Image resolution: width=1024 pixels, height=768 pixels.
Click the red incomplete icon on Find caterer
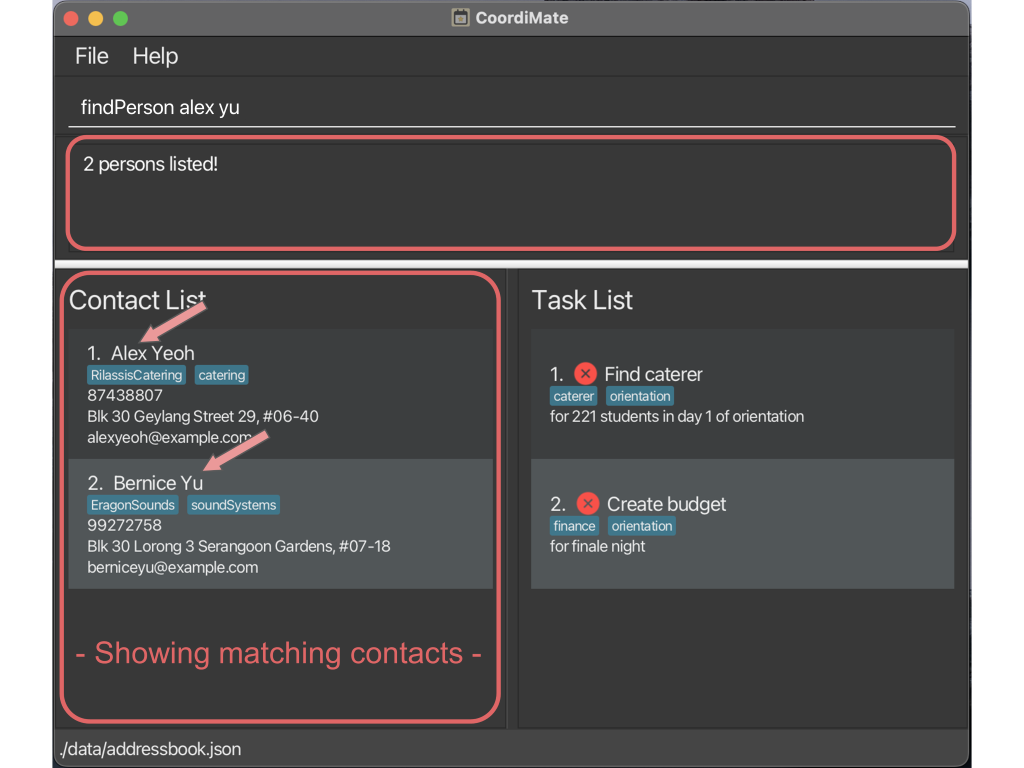[x=585, y=374]
